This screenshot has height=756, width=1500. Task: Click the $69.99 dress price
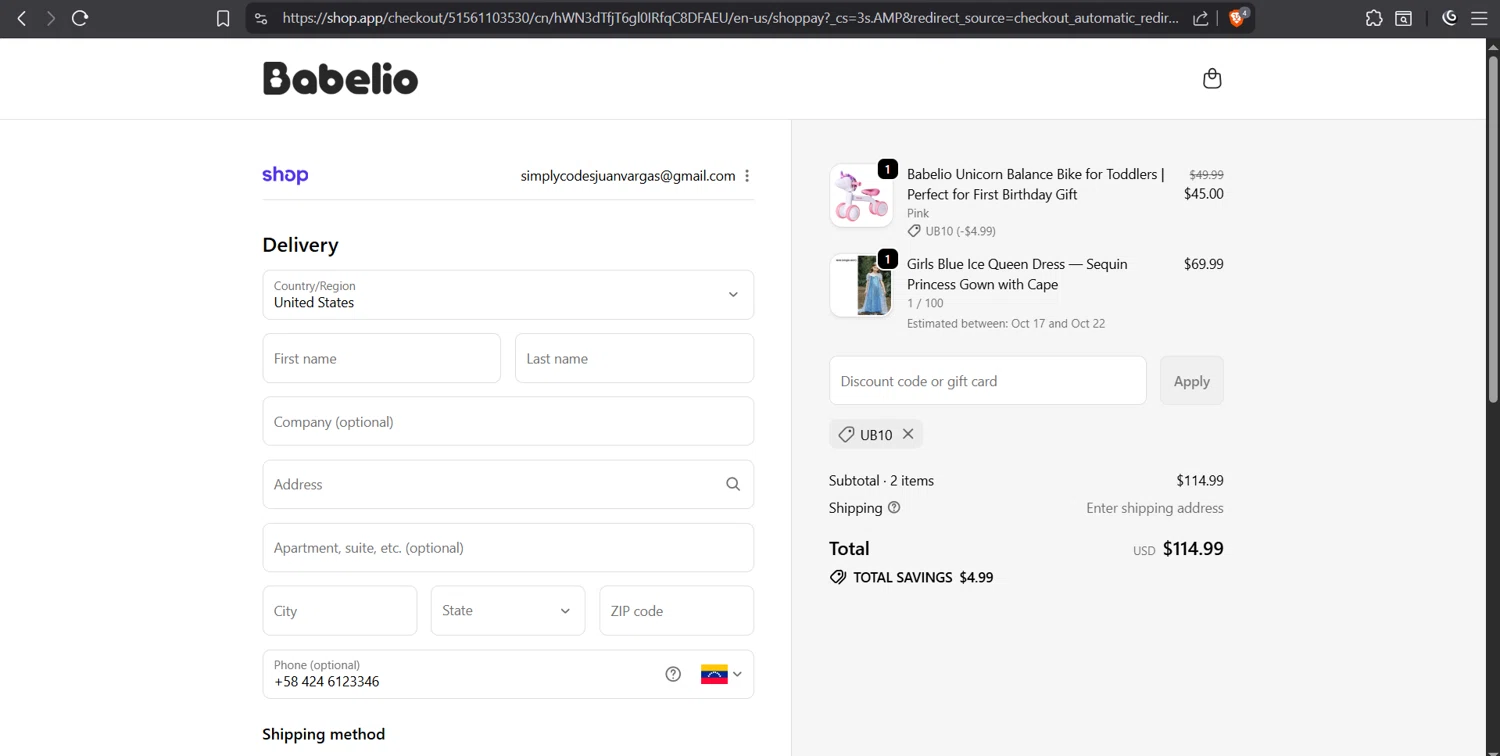tap(1203, 264)
